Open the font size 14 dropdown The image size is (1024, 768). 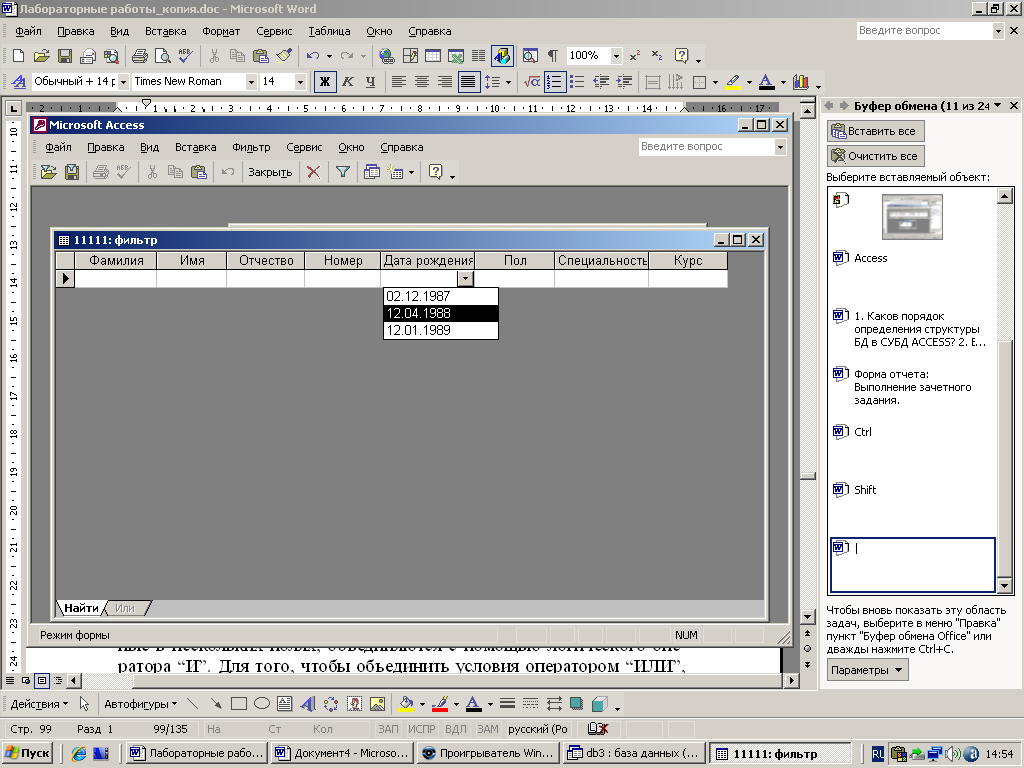pos(300,82)
